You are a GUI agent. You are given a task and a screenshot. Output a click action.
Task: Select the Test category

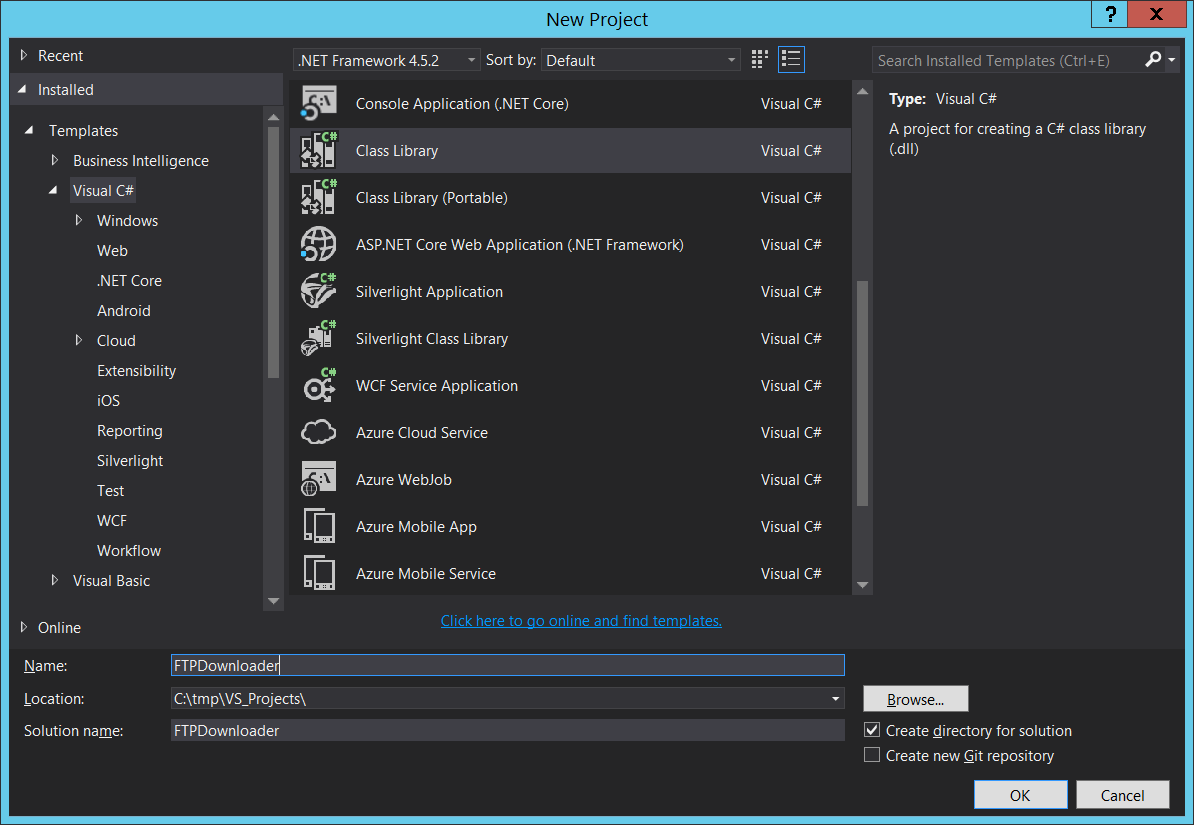pyautogui.click(x=110, y=491)
